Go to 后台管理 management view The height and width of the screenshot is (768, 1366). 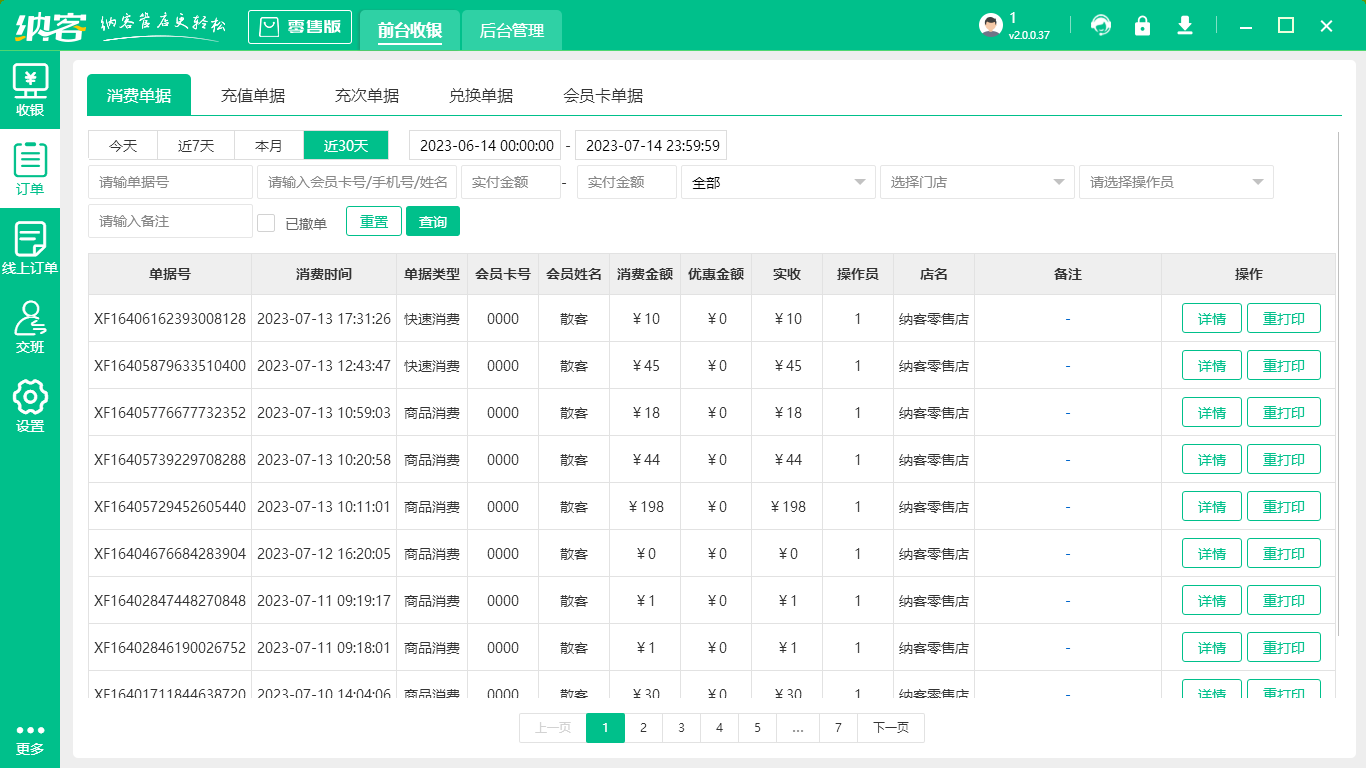(510, 31)
